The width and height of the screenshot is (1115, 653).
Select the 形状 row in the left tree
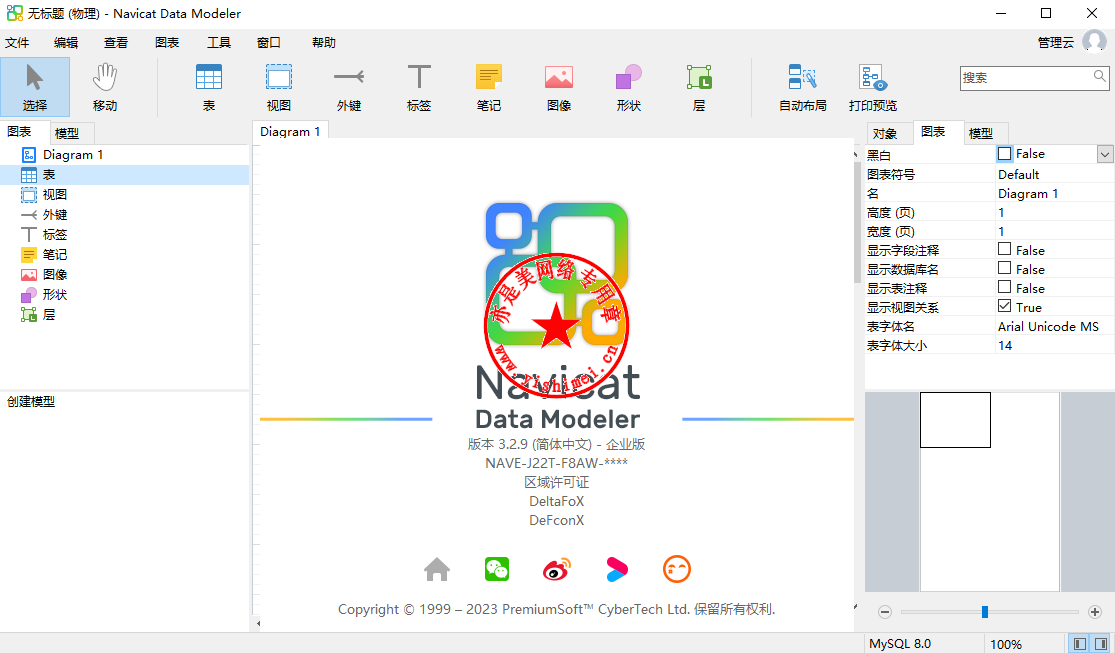click(124, 294)
